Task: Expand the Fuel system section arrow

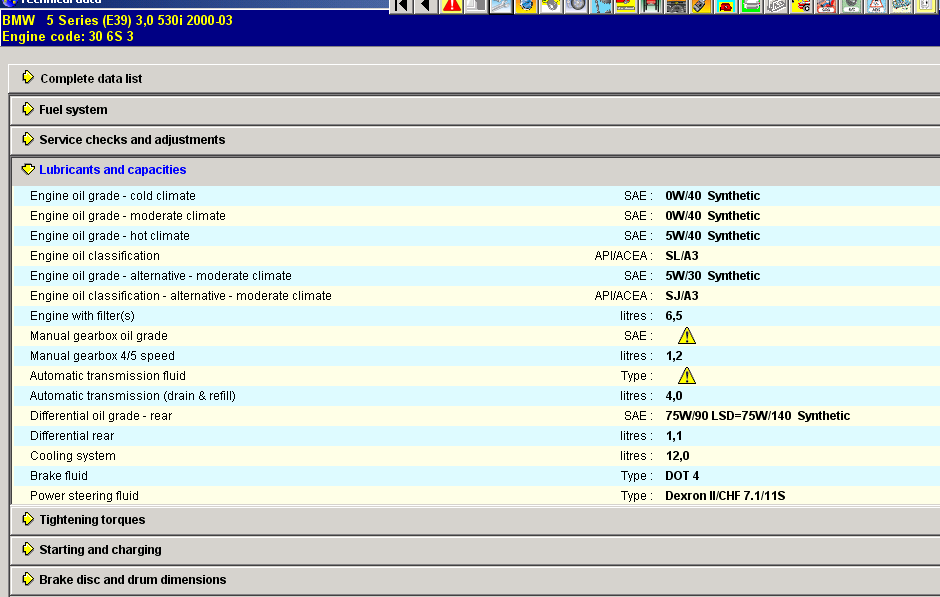Action: click(x=28, y=109)
